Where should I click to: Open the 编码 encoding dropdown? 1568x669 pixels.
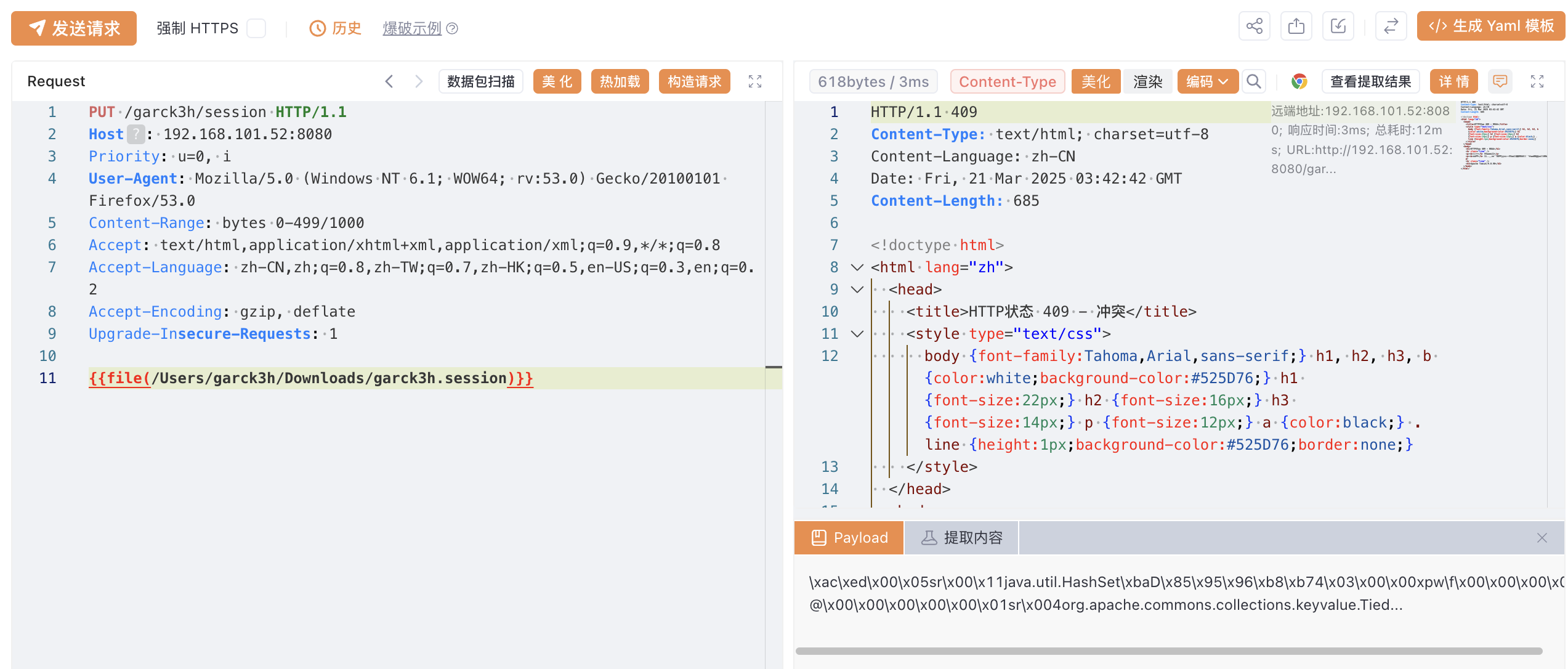[1206, 81]
